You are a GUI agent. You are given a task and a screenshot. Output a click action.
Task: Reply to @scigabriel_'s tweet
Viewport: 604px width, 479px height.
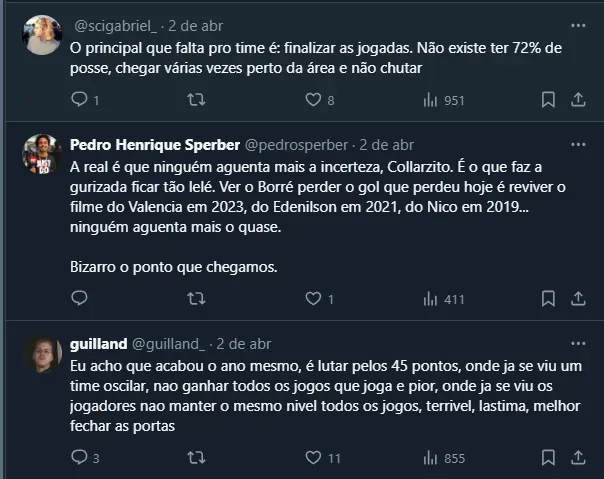tap(80, 99)
